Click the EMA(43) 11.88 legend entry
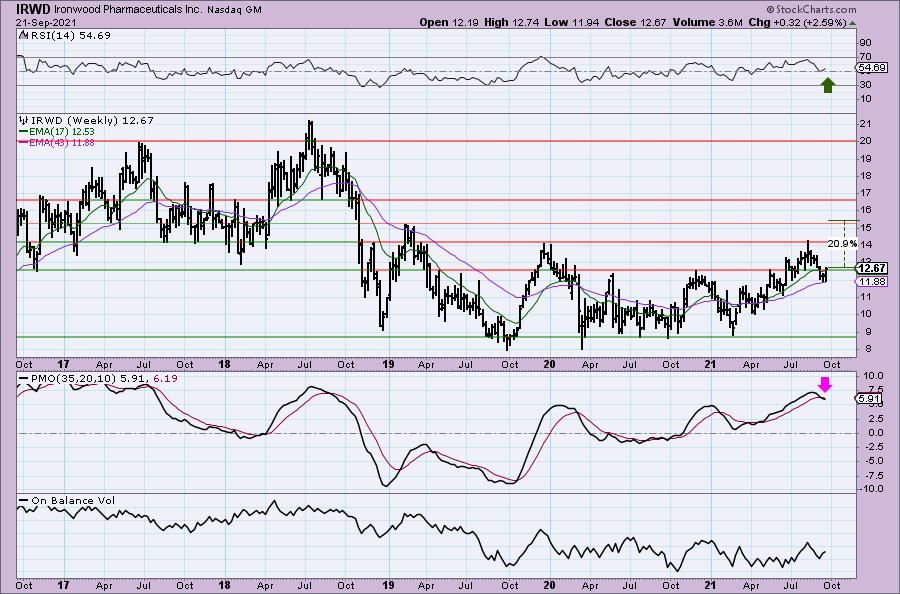This screenshot has height=594, width=900. click(57, 142)
